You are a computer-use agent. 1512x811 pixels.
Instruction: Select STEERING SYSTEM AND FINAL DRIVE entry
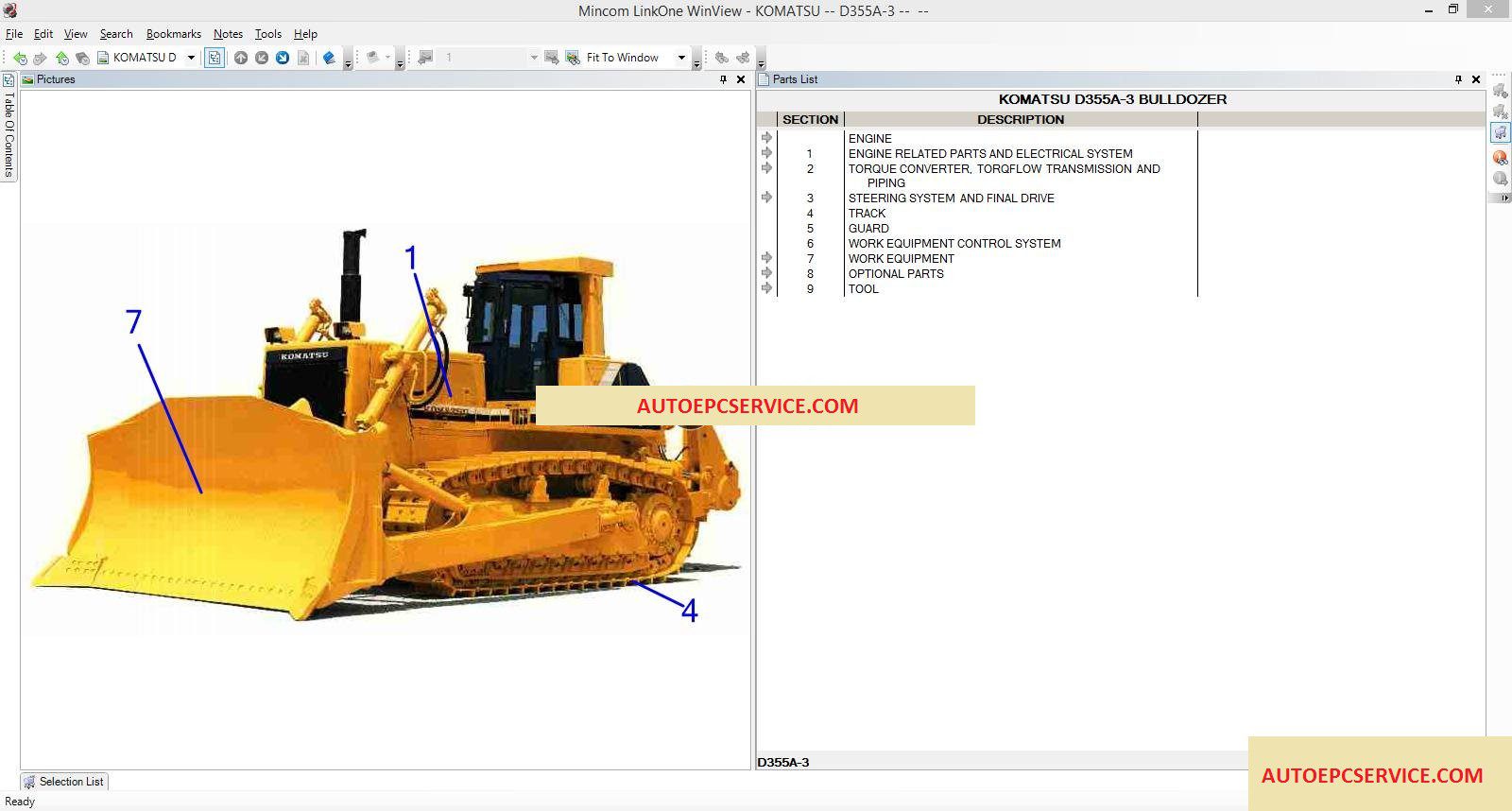pyautogui.click(x=951, y=198)
